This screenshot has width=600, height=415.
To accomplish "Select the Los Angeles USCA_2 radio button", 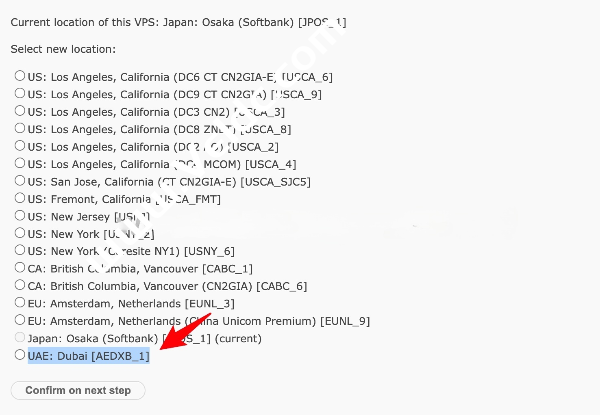I will click(20, 146).
